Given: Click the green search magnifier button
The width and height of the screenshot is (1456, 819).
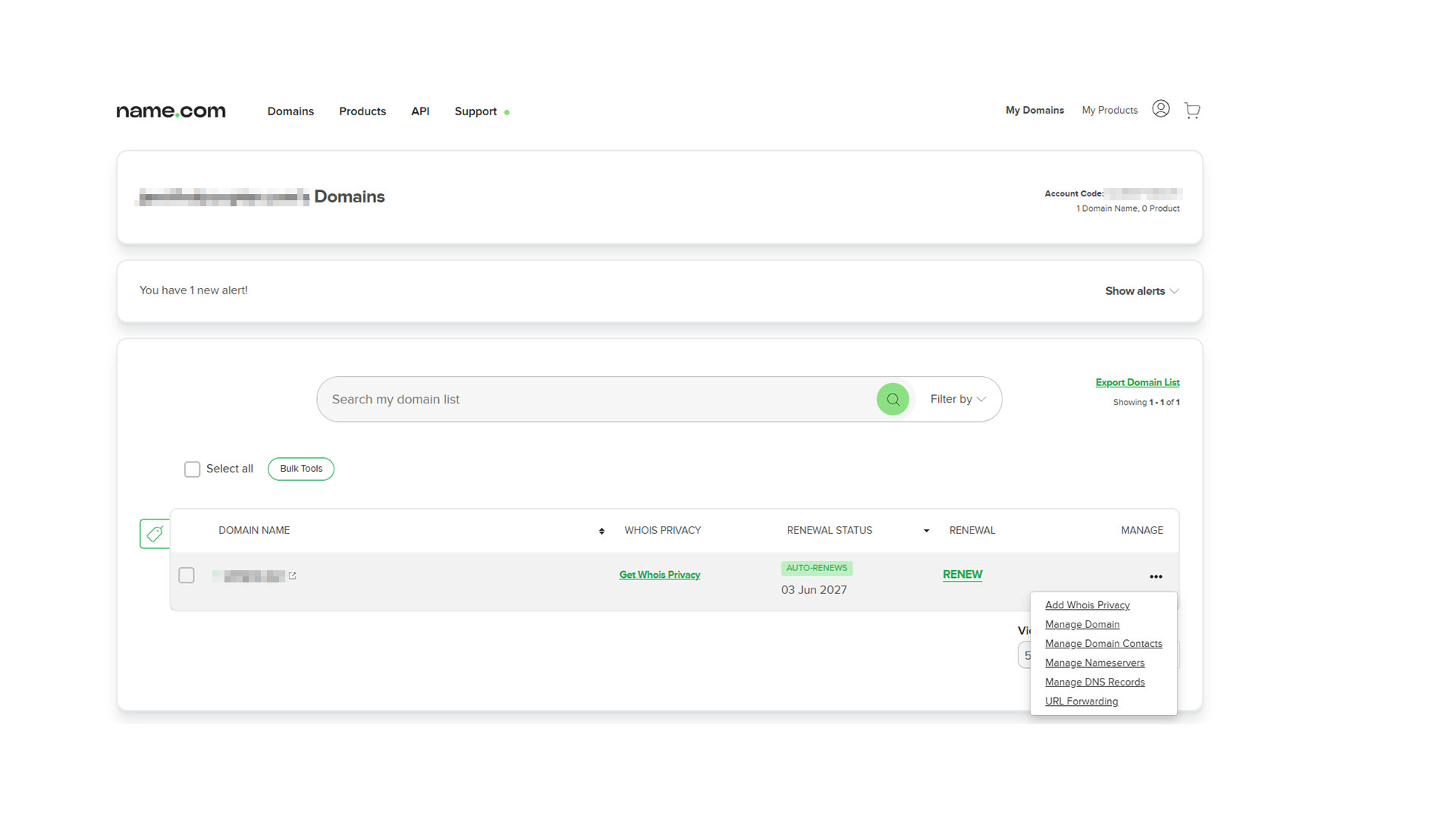Looking at the screenshot, I should click(893, 399).
